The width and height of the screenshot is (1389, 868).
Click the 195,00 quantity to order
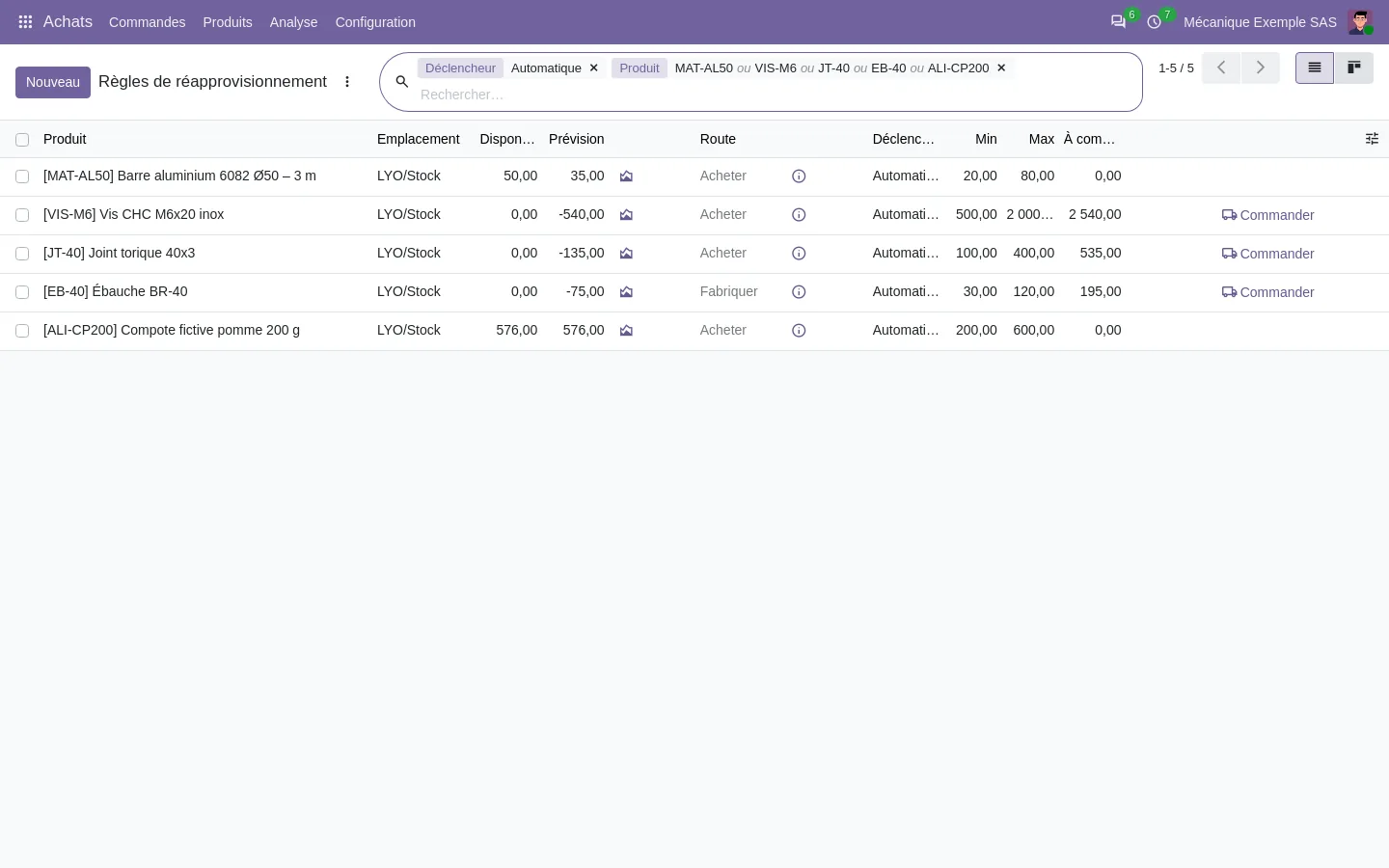[1101, 291]
